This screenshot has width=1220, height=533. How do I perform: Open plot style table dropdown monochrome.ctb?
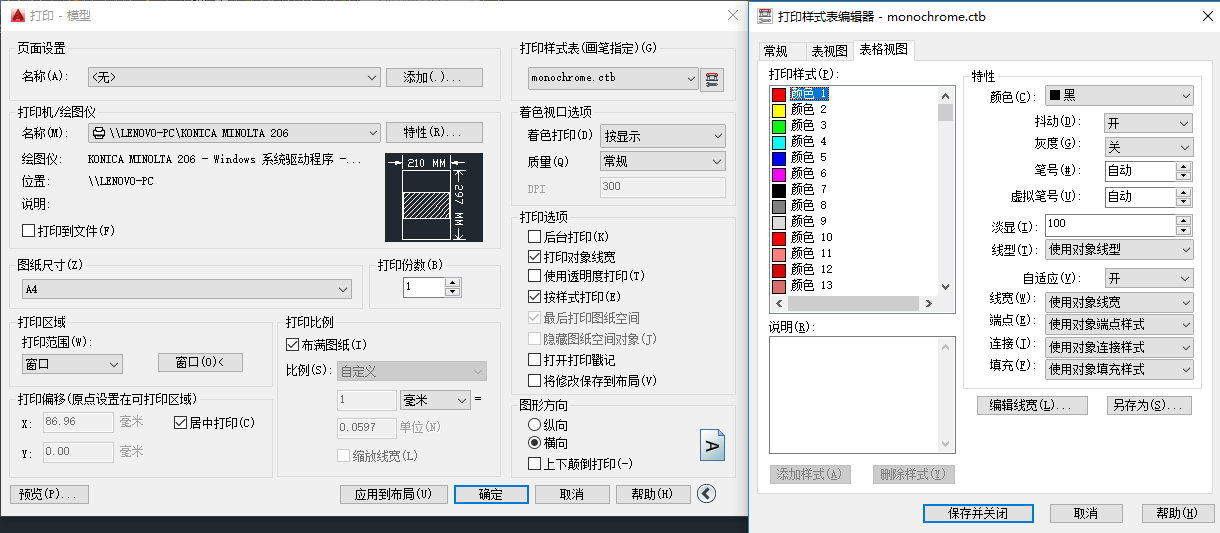tap(613, 78)
